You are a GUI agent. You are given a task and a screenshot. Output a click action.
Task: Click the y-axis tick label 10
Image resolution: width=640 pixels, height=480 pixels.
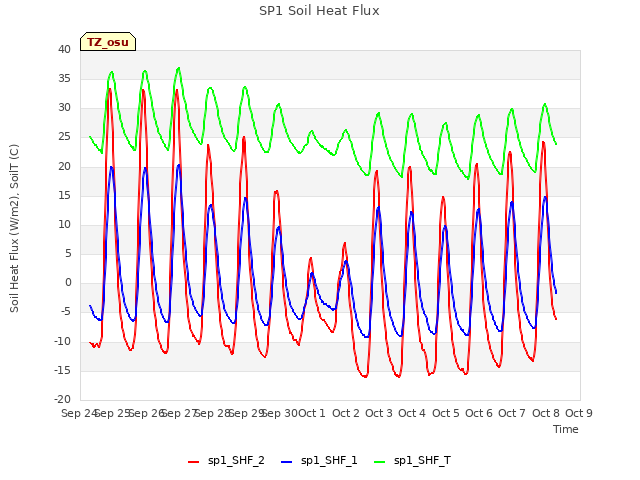(64, 224)
